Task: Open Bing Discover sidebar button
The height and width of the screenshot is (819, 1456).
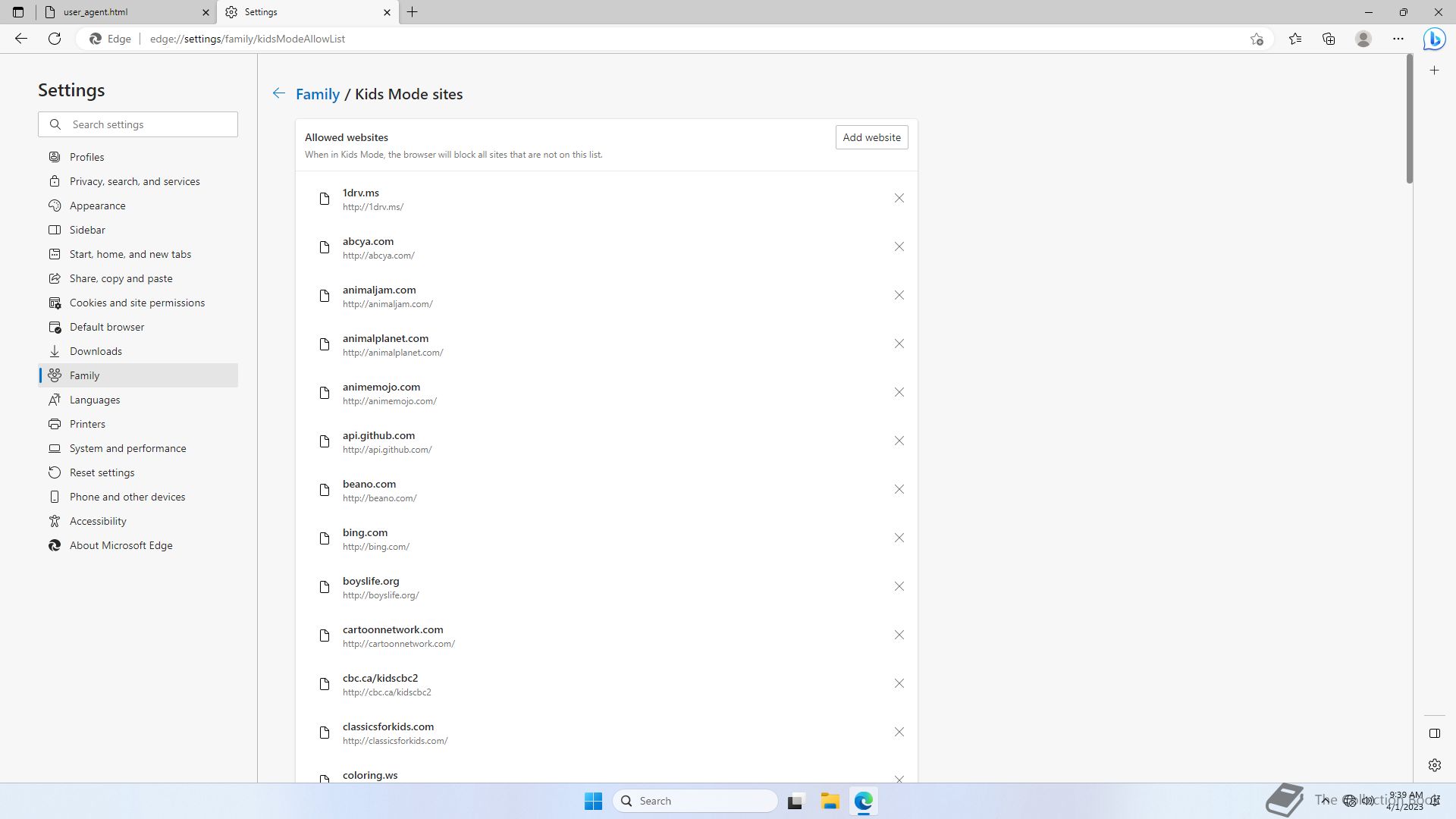Action: [x=1434, y=39]
